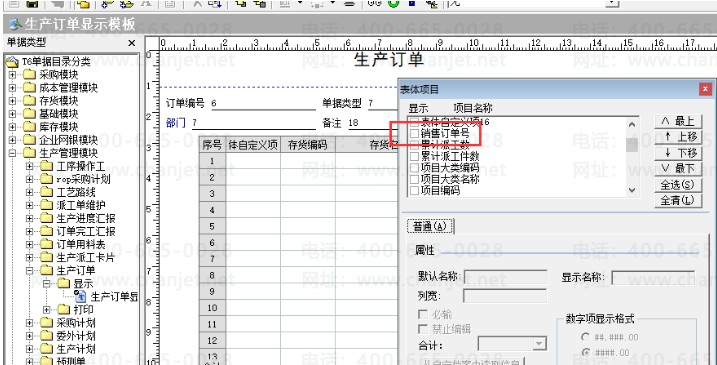The width and height of the screenshot is (717, 365).
Task: Click the 工艺路线 folder icon
Action: [47, 192]
